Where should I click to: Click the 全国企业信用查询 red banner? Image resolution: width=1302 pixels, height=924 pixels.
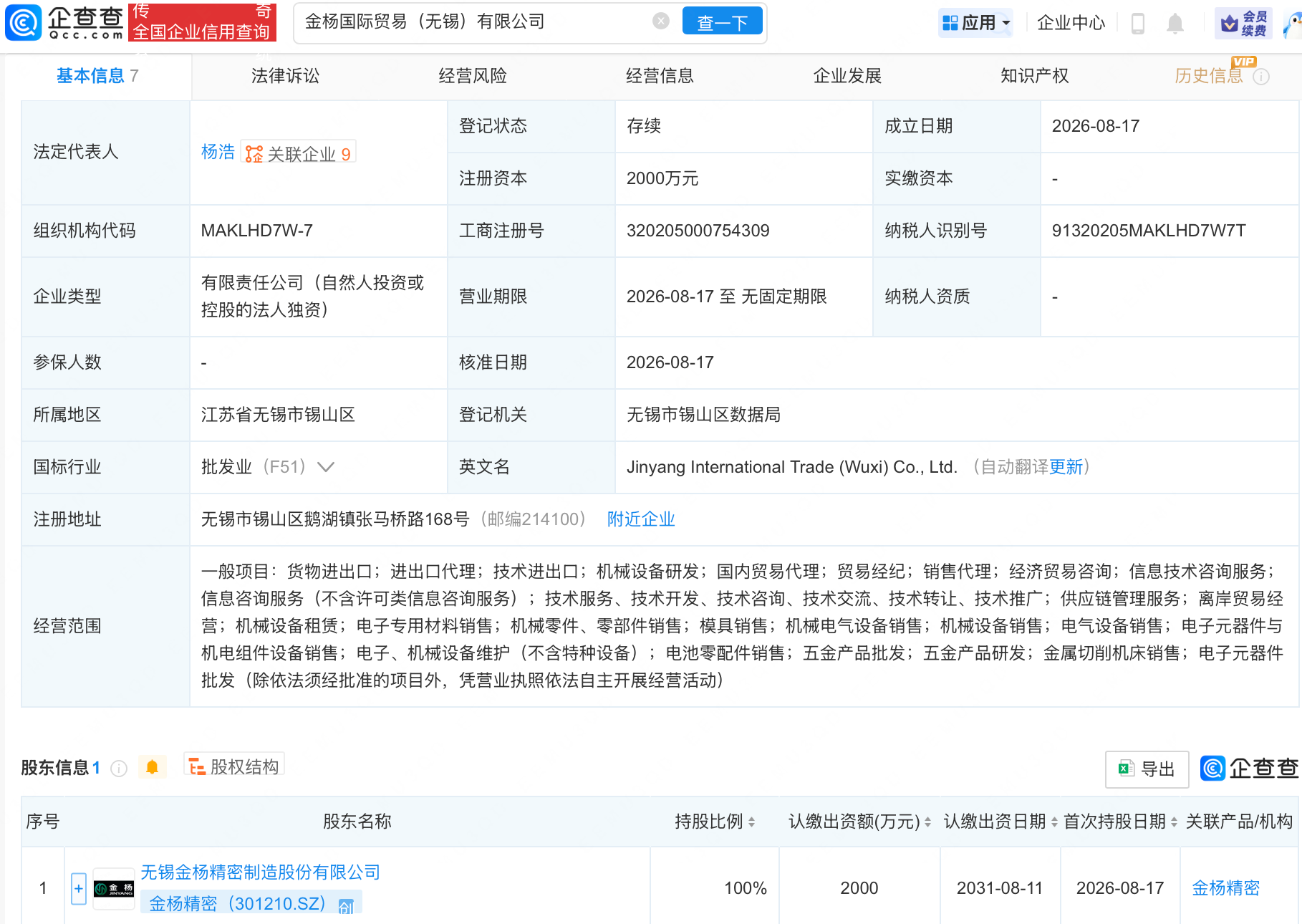201,22
